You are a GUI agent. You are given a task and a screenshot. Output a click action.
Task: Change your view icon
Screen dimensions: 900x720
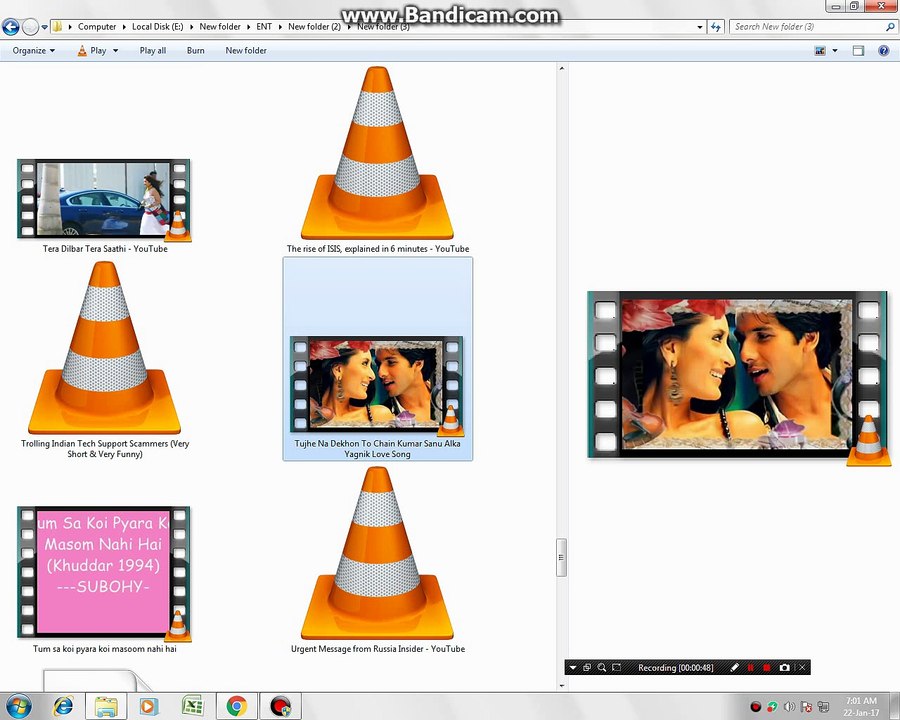pyautogui.click(x=820, y=51)
